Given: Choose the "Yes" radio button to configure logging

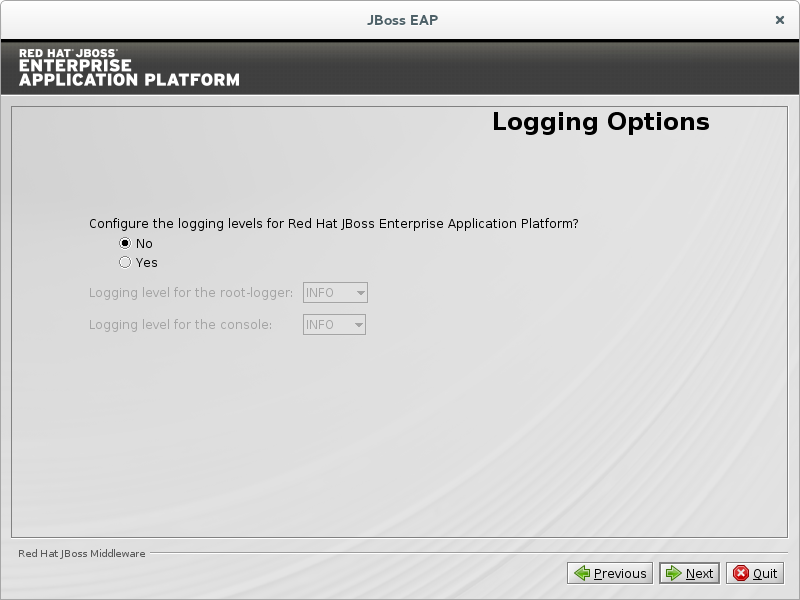Looking at the screenshot, I should tap(125, 262).
